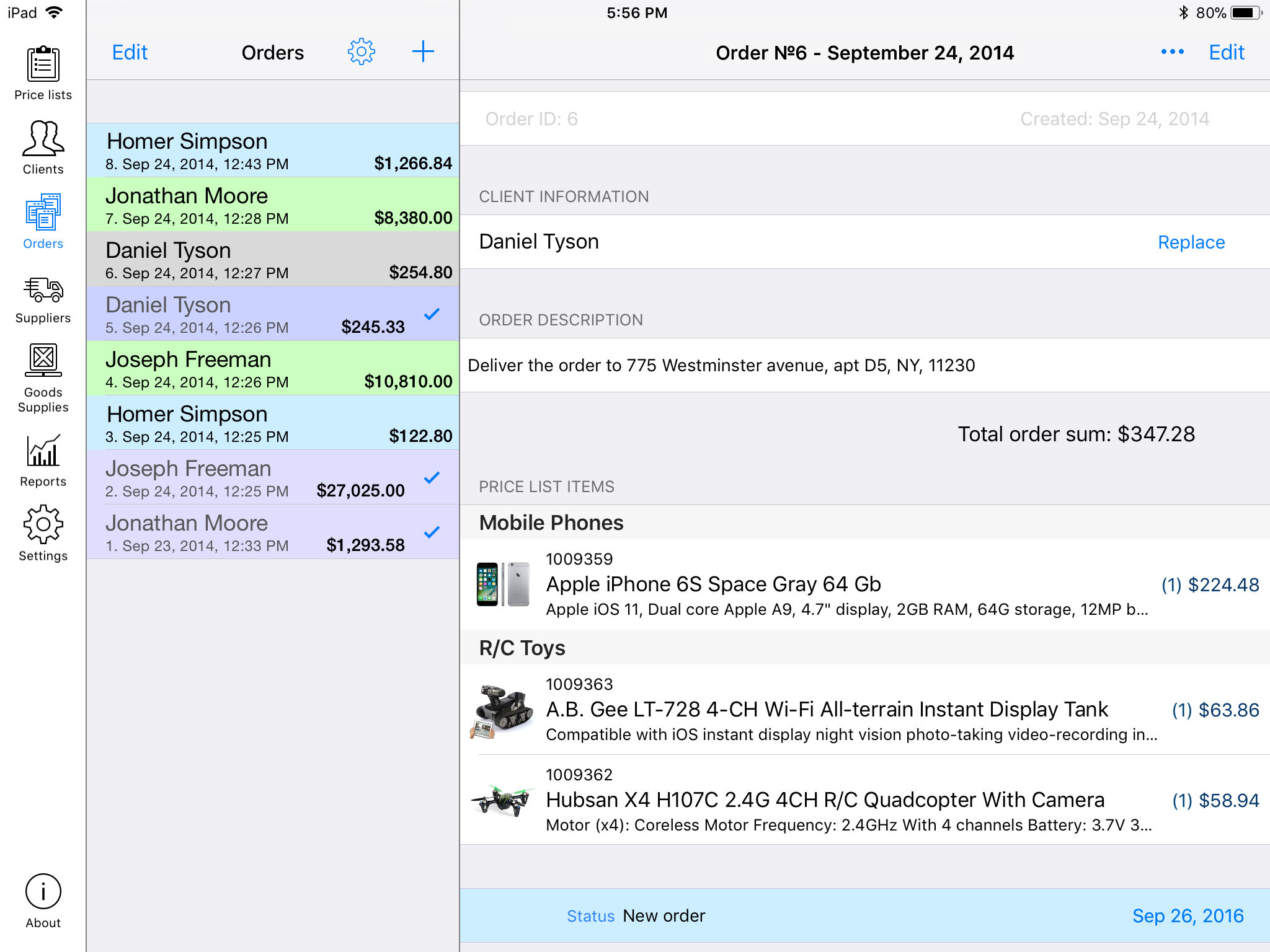1270x952 pixels.
Task: Select Joseph Freeman order 4
Action: pyautogui.click(x=273, y=369)
